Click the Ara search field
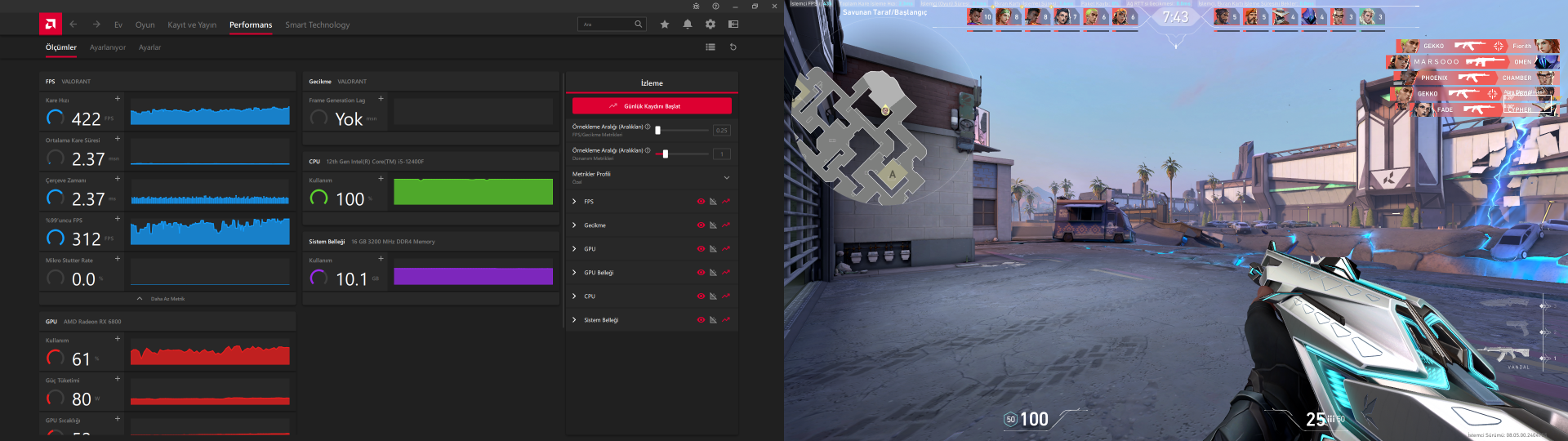This screenshot has width=1568, height=441. 612,24
